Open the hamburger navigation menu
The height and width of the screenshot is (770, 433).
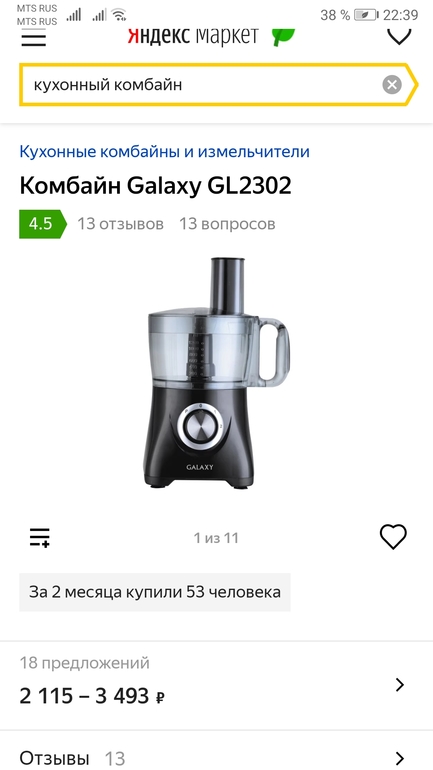[x=33, y=37]
